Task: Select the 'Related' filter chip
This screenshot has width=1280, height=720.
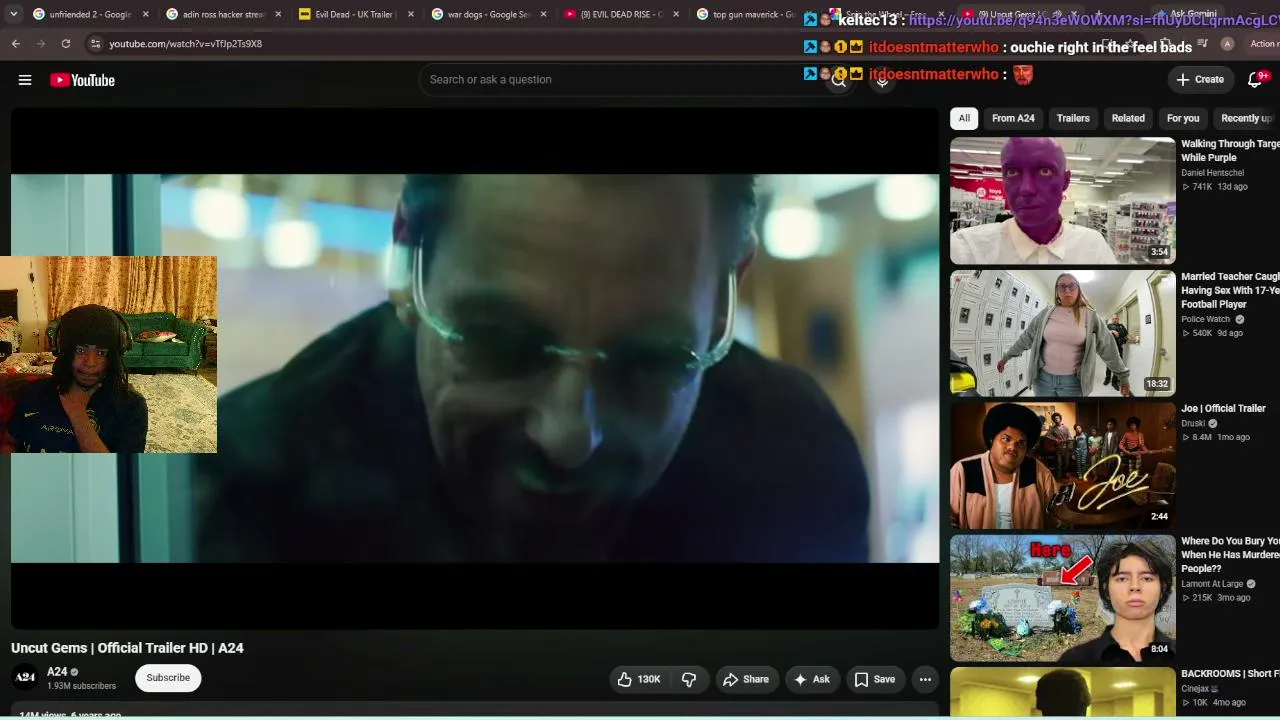Action: tap(1128, 118)
